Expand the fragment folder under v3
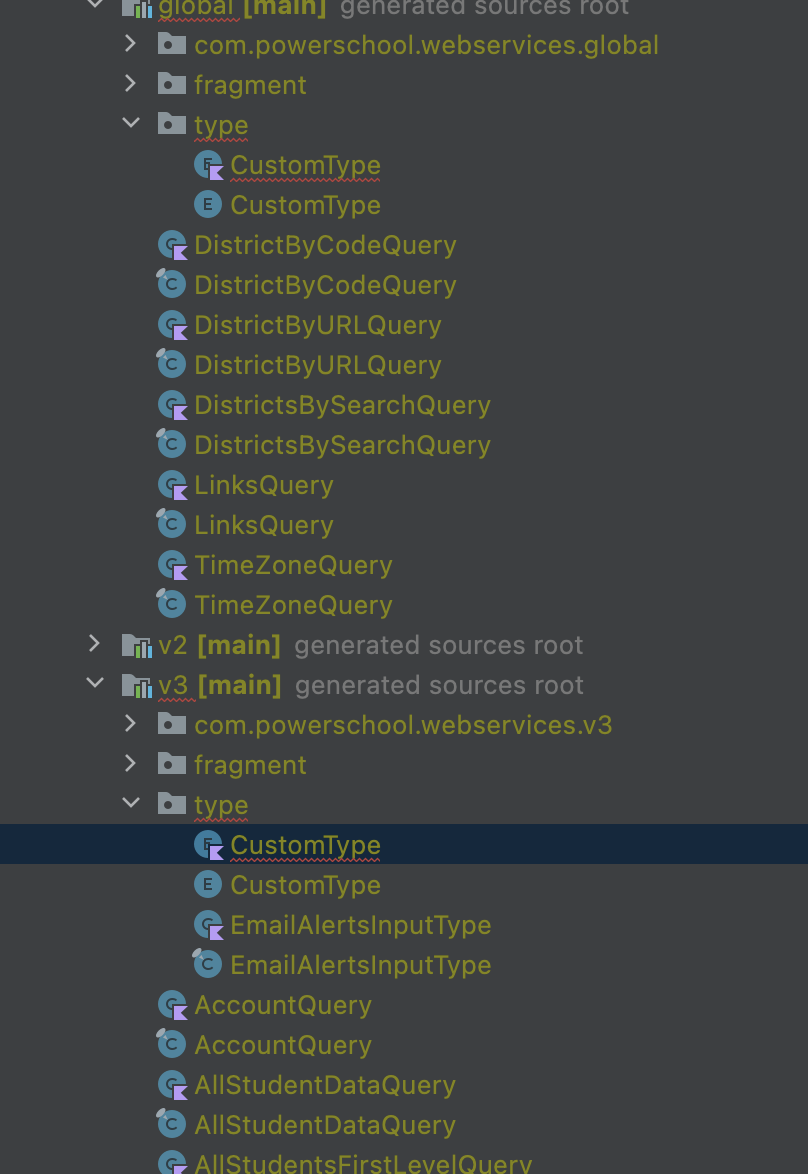The image size is (808, 1174). [x=130, y=764]
